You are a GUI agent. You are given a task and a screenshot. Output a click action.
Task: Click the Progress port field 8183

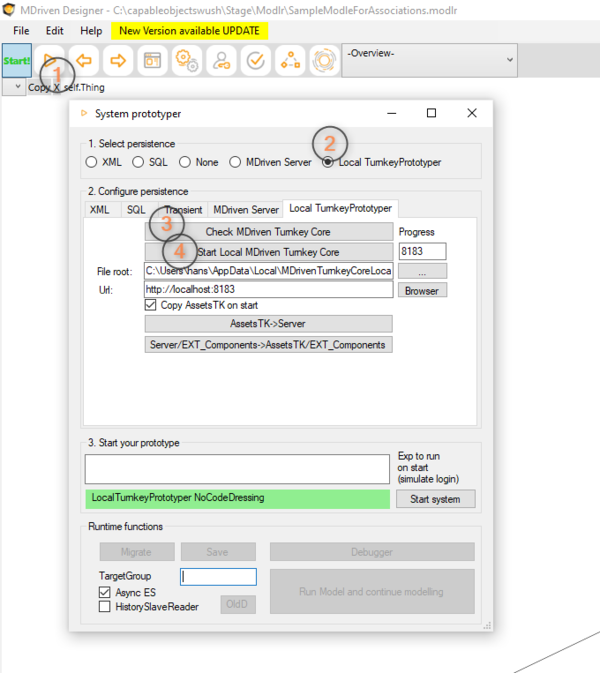click(x=422, y=251)
